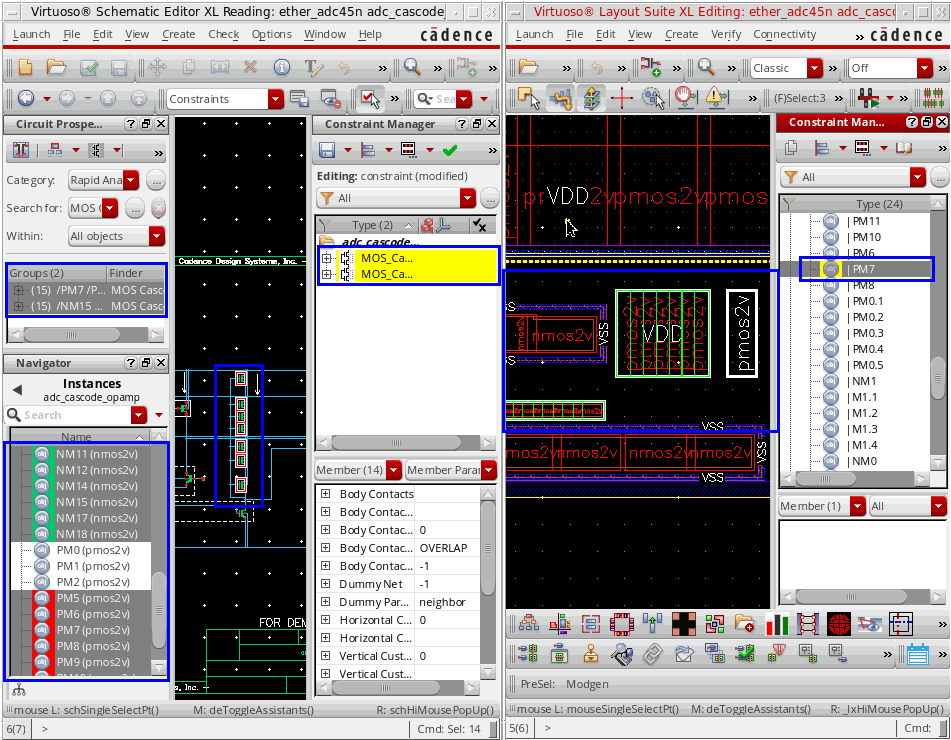Click the Save icon in schematic toolbar

119,69
